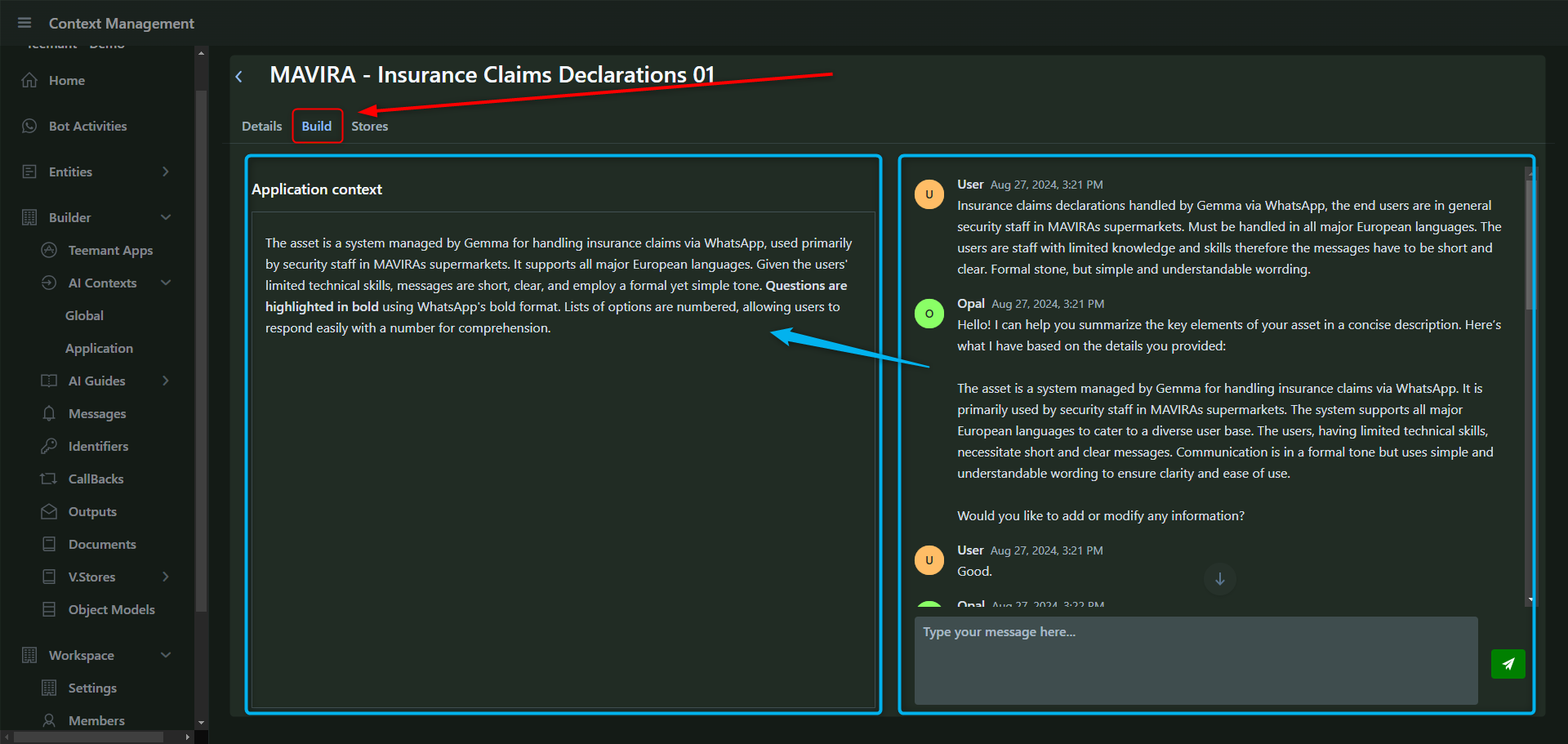1568x744 pixels.
Task: Collapse the AI Contexts submenu chevron
Action: [x=166, y=283]
